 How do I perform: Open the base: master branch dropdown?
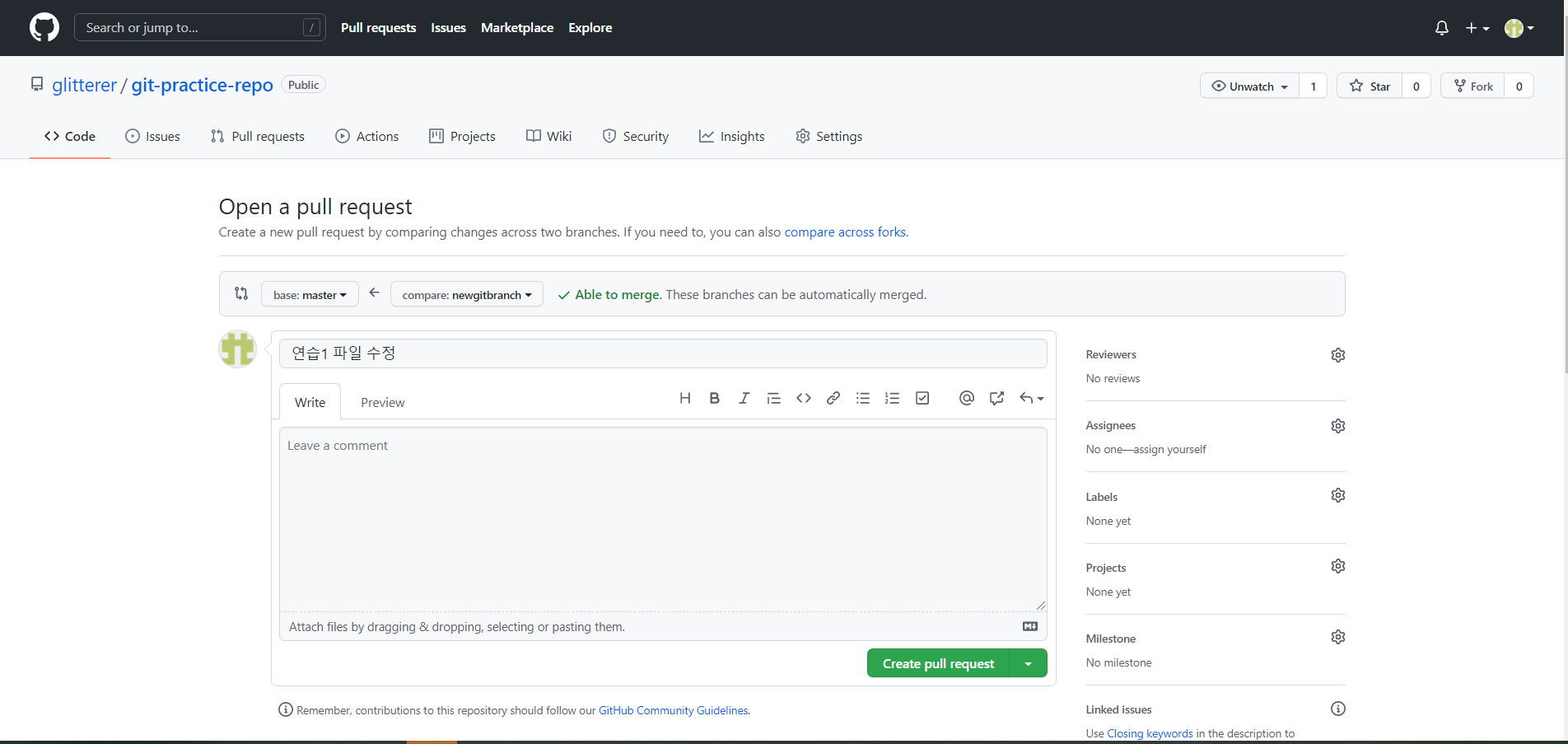coord(310,294)
